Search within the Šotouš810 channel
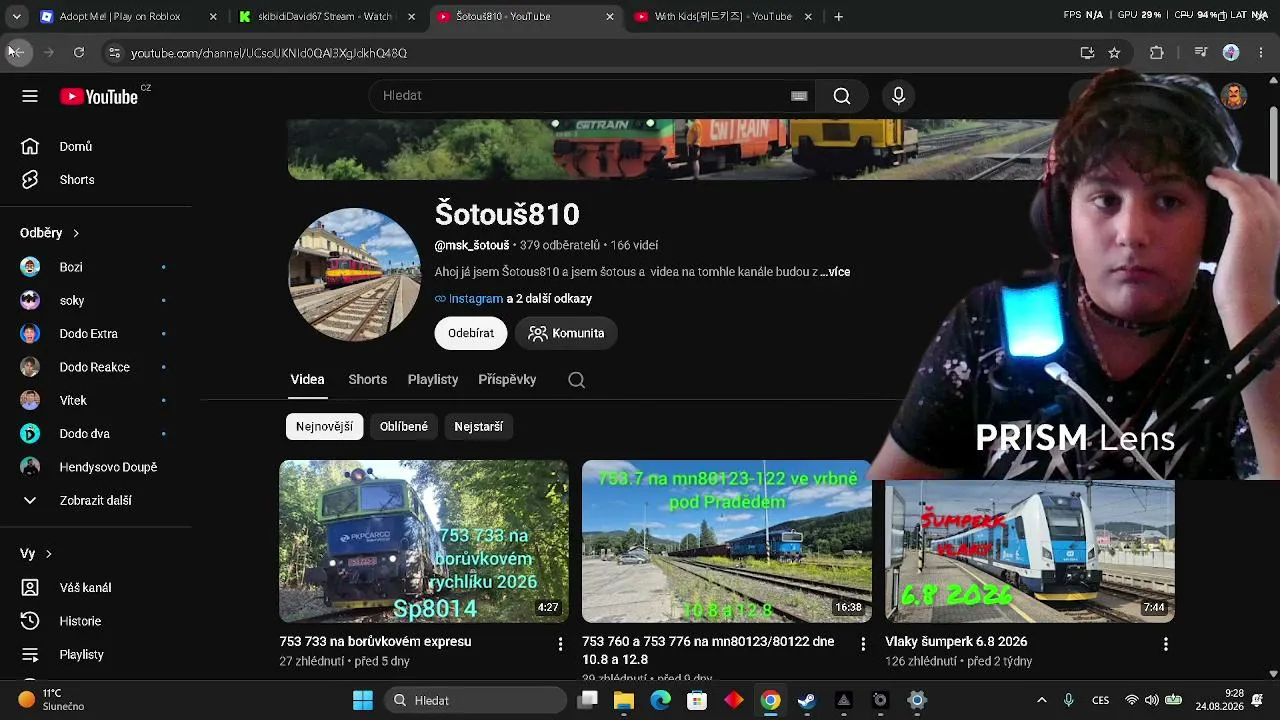 [576, 380]
